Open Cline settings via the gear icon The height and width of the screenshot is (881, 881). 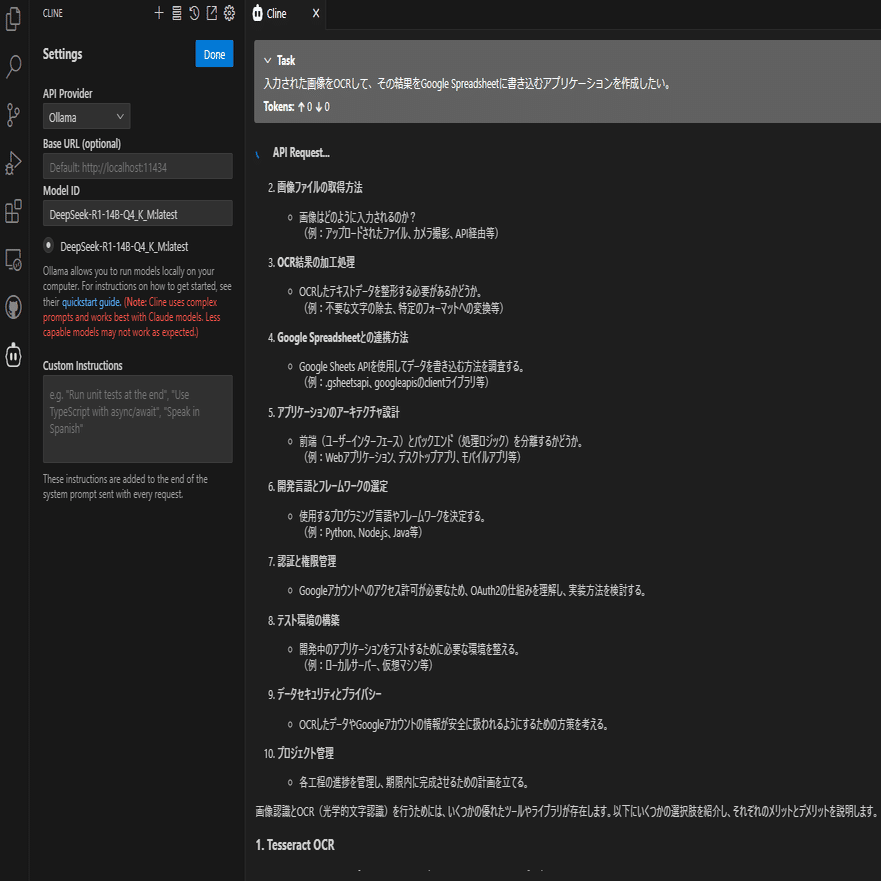click(229, 13)
